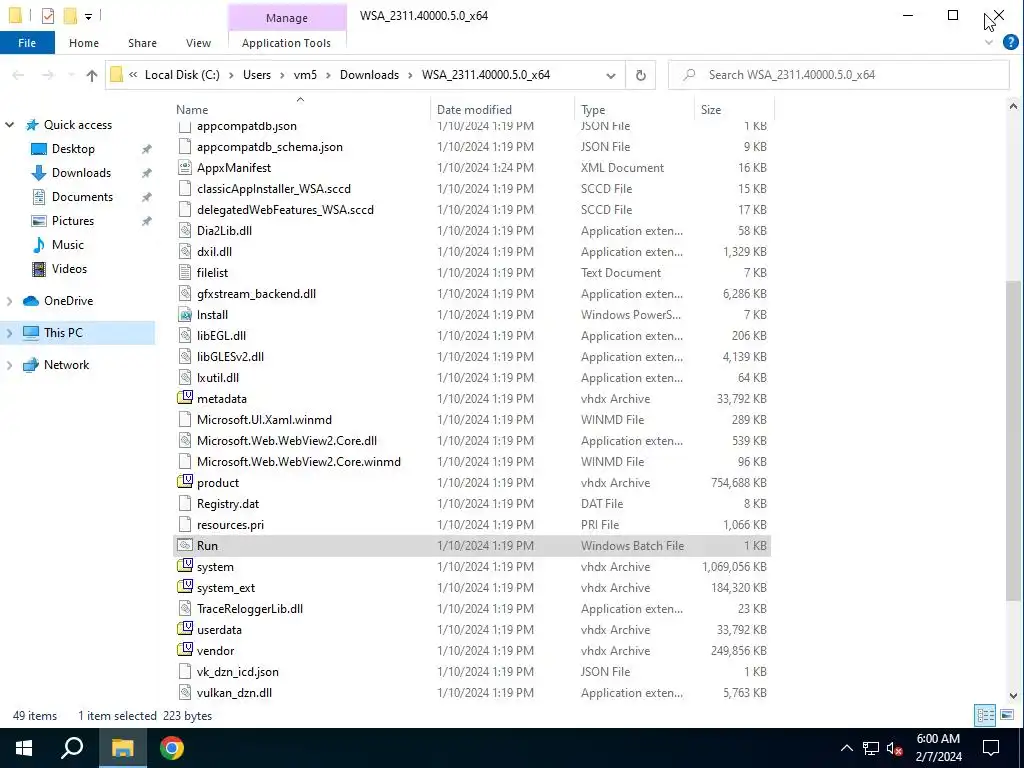This screenshot has width=1024, height=768.
Task: Click the network tray icon
Action: tap(871, 748)
